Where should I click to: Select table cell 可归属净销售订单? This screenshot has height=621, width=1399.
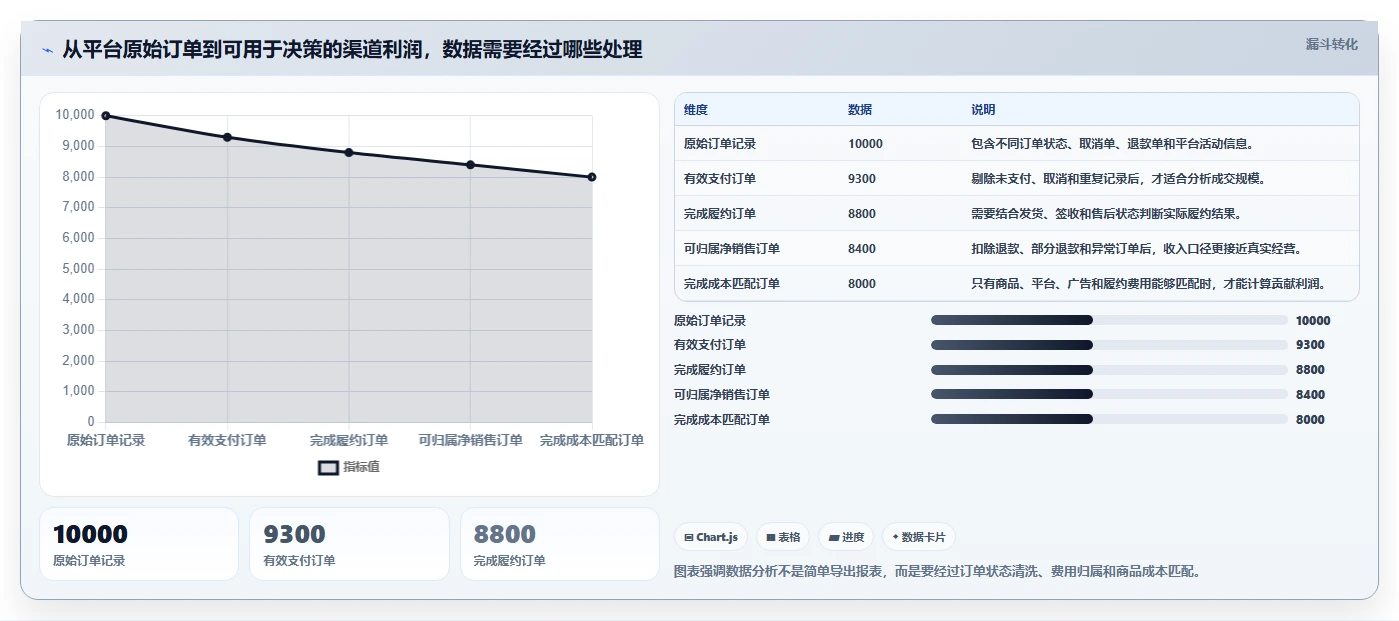point(732,249)
